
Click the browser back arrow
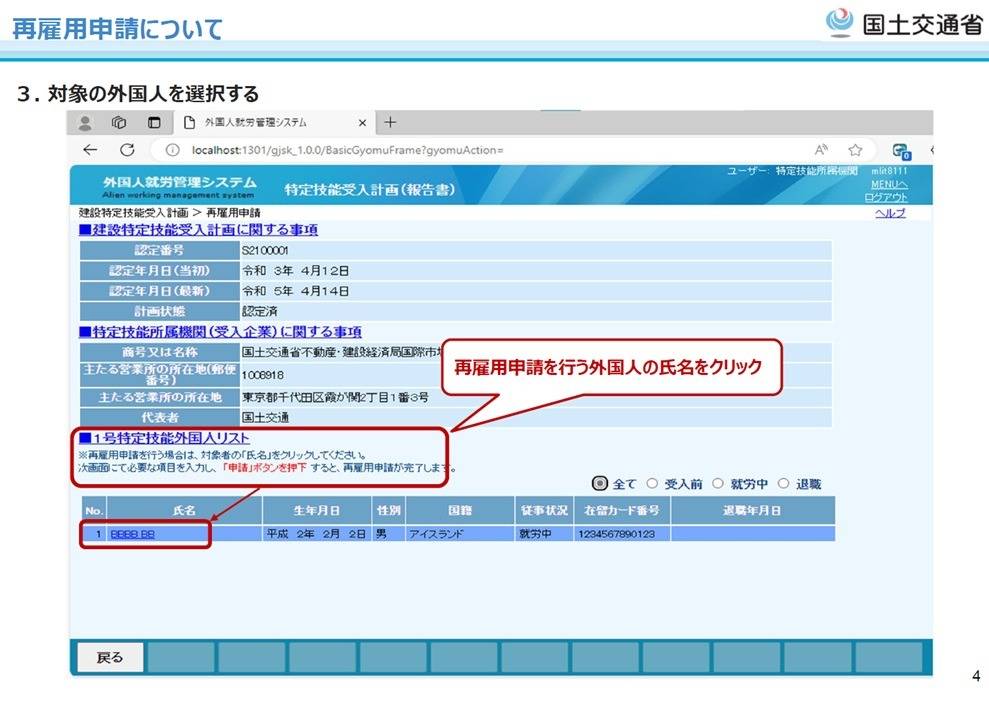[91, 150]
